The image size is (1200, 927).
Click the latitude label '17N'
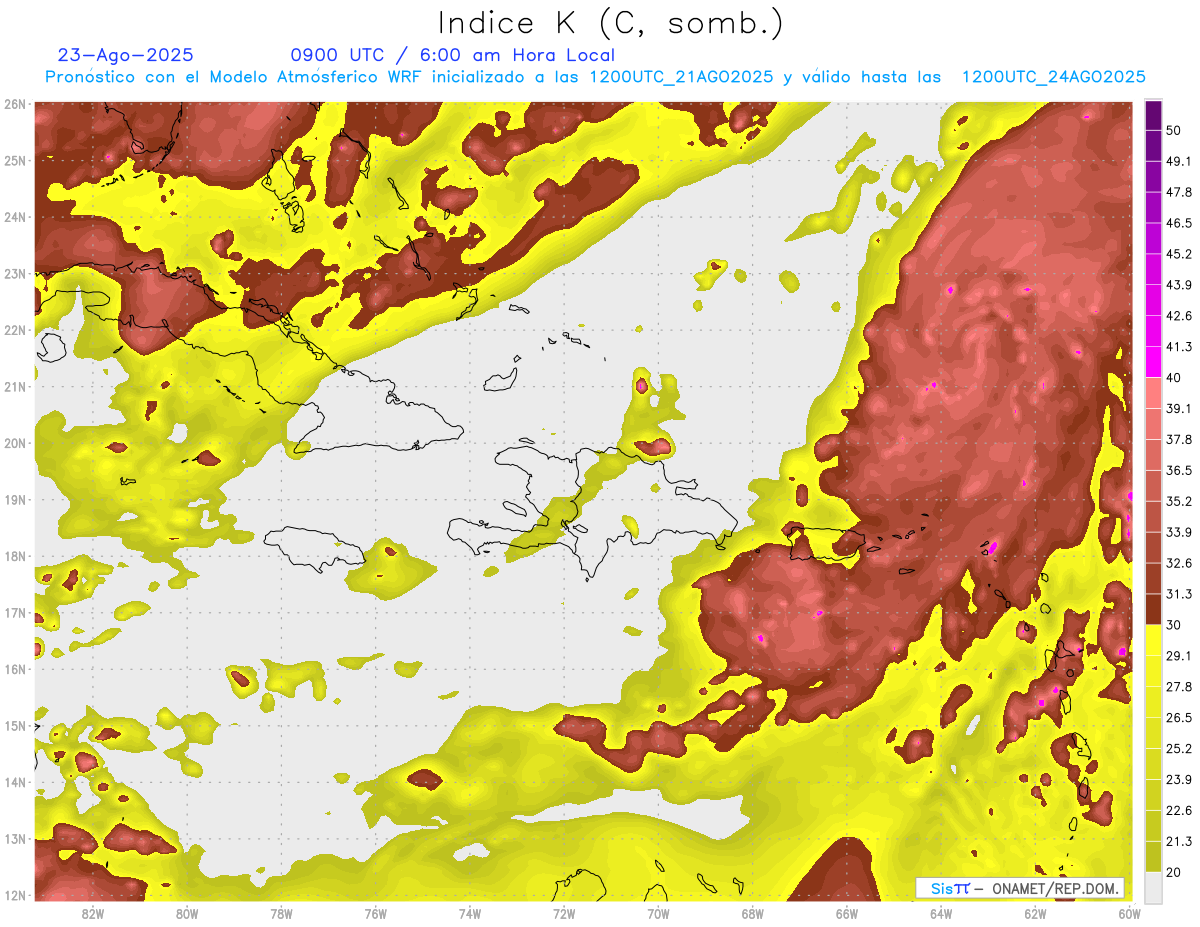[15, 613]
